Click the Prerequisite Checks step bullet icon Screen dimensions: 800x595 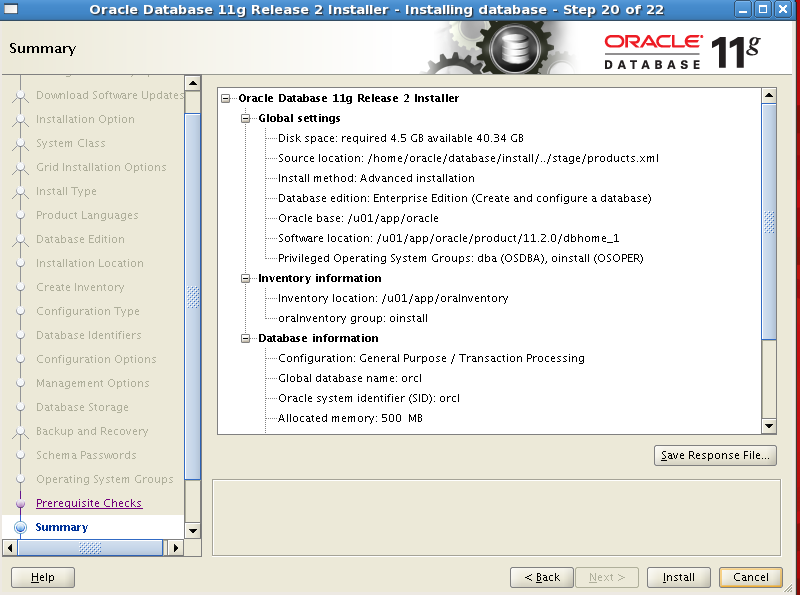20,504
